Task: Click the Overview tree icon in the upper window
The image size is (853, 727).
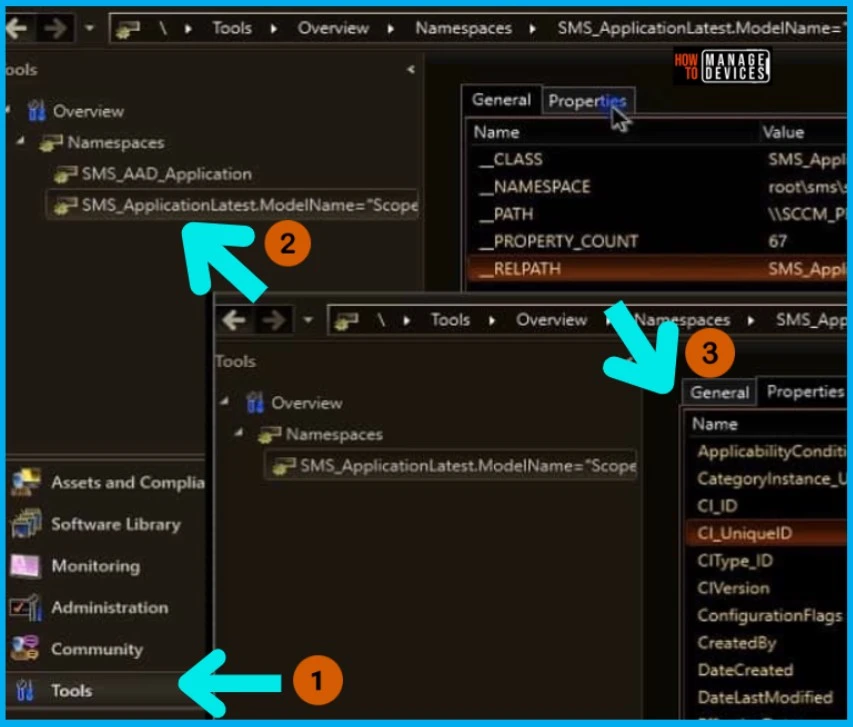Action: pyautogui.click(x=36, y=110)
